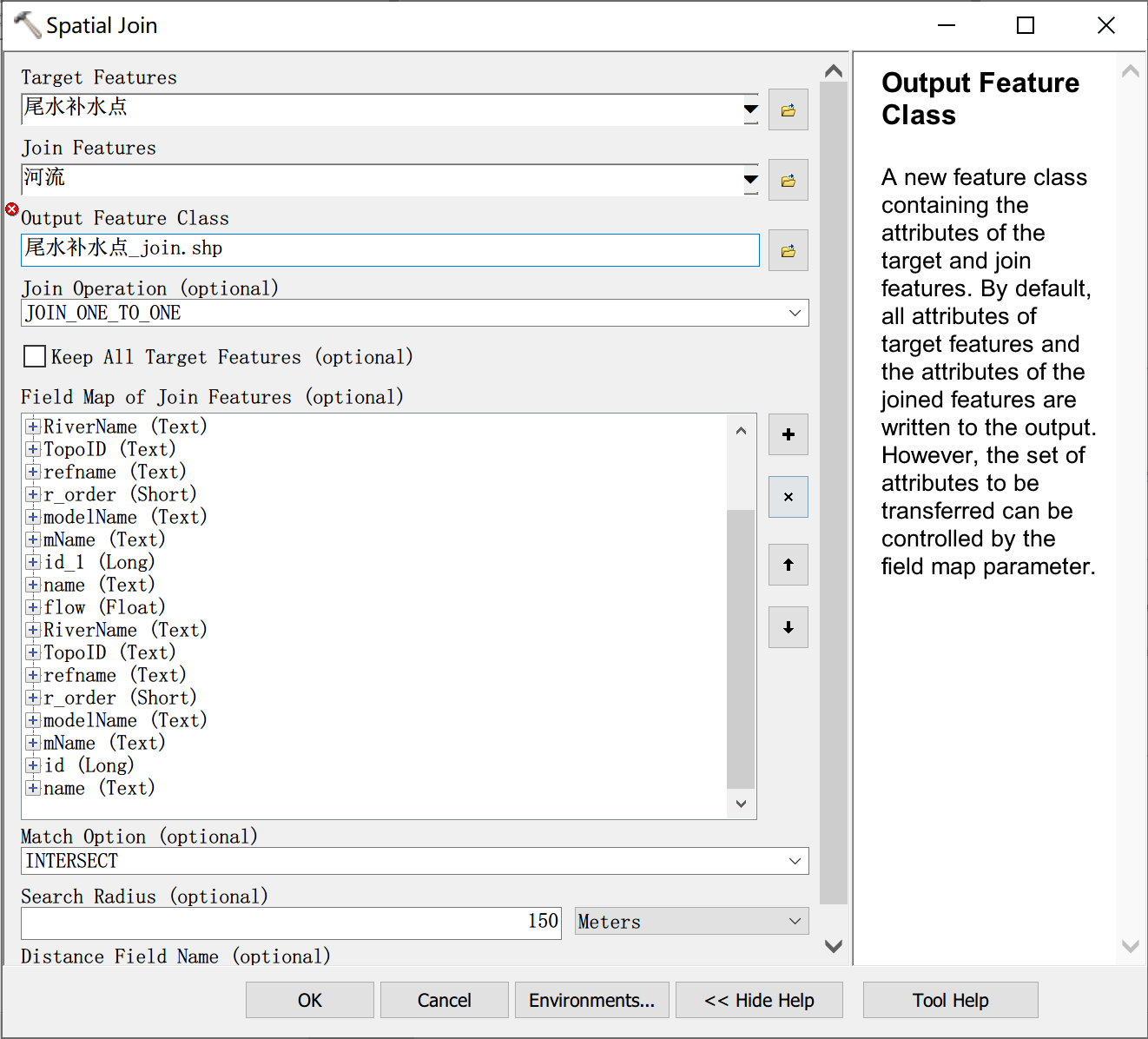The width and height of the screenshot is (1148, 1039).
Task: Click the Output Feature Class input field
Action: 390,249
